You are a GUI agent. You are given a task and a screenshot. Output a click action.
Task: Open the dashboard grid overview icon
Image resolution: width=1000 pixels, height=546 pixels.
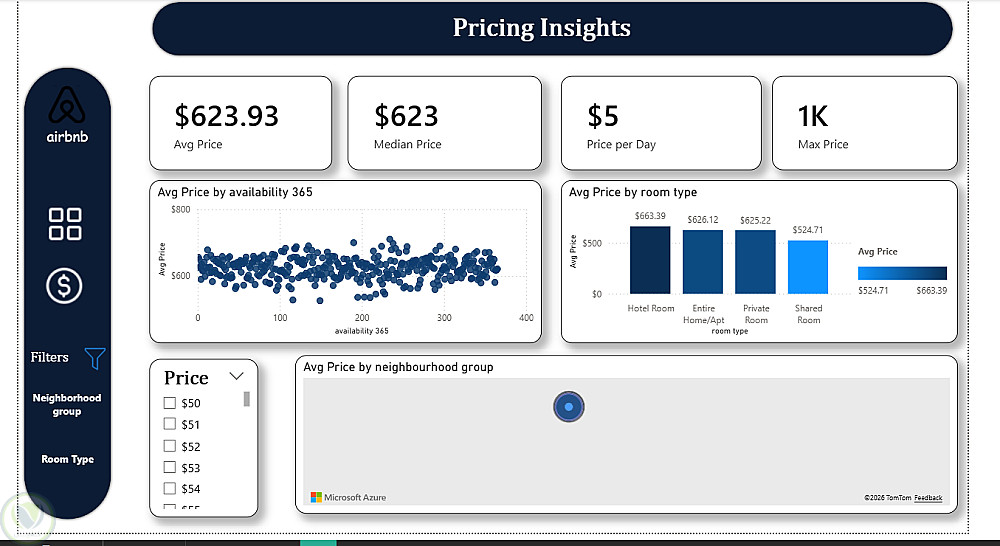(66, 224)
